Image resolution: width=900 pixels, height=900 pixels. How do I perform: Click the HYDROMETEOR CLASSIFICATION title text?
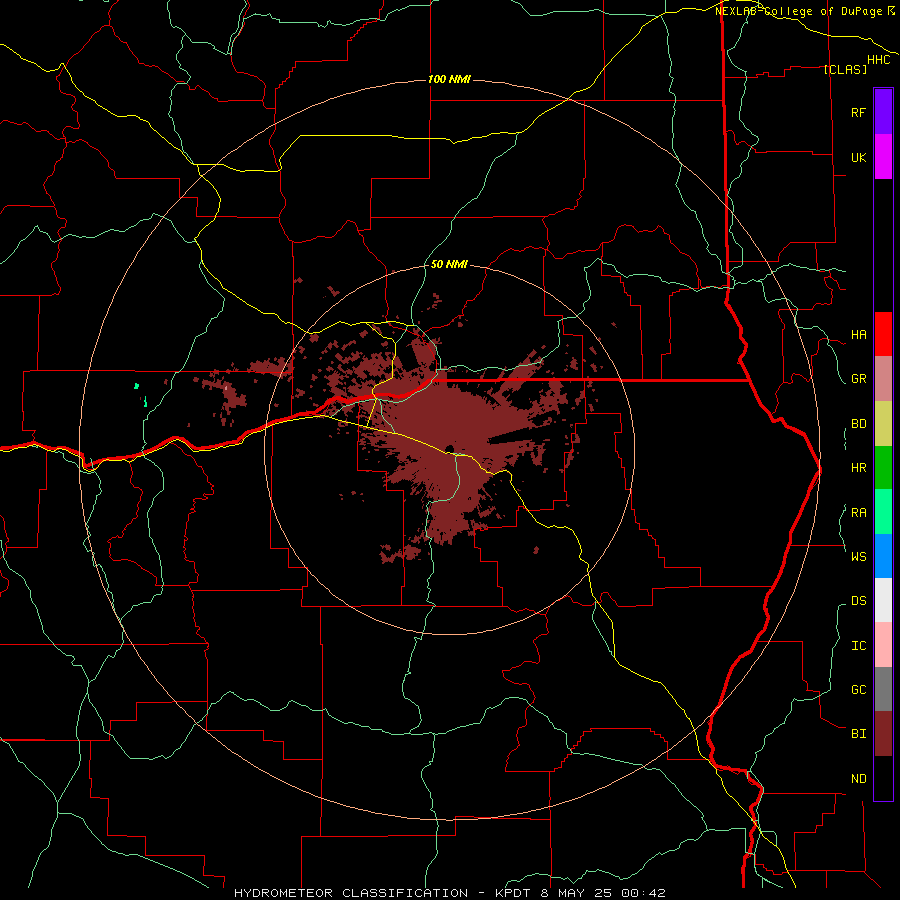pos(351,893)
